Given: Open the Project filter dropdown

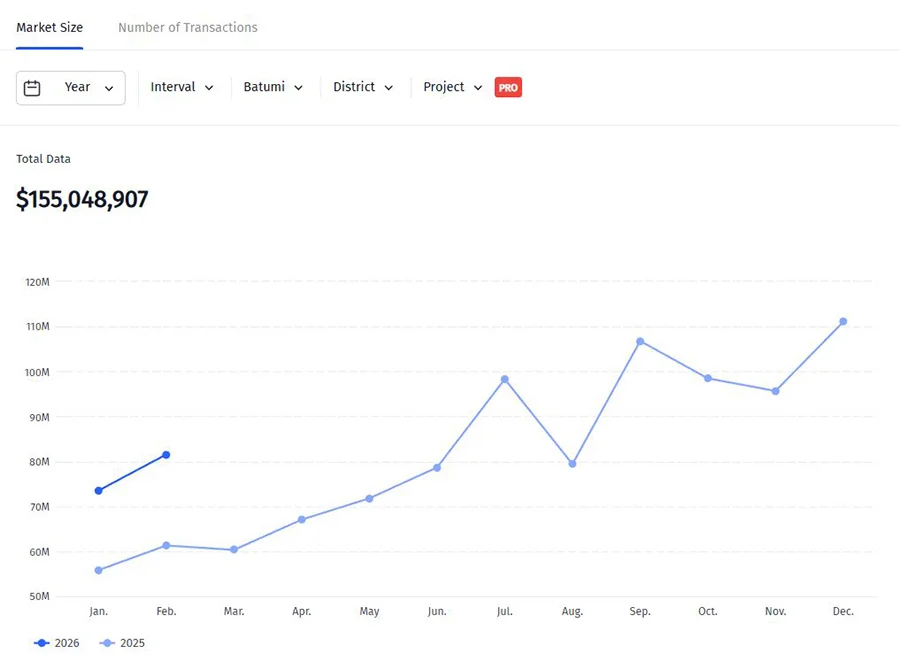Looking at the screenshot, I should click(452, 88).
